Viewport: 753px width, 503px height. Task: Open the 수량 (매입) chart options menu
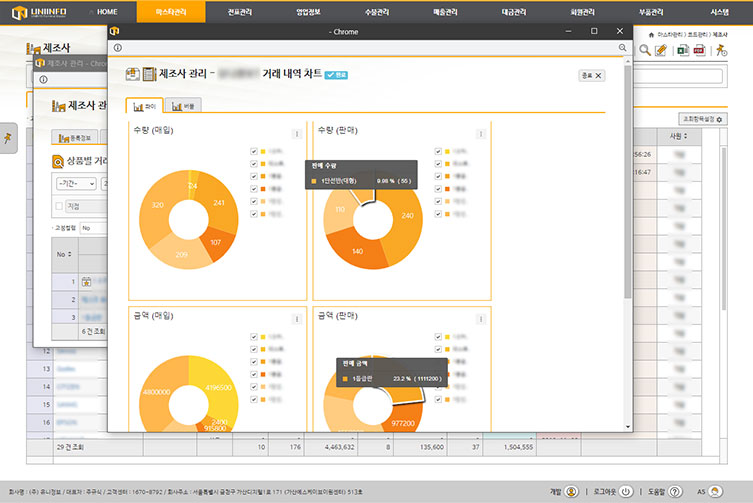pyautogui.click(x=296, y=133)
